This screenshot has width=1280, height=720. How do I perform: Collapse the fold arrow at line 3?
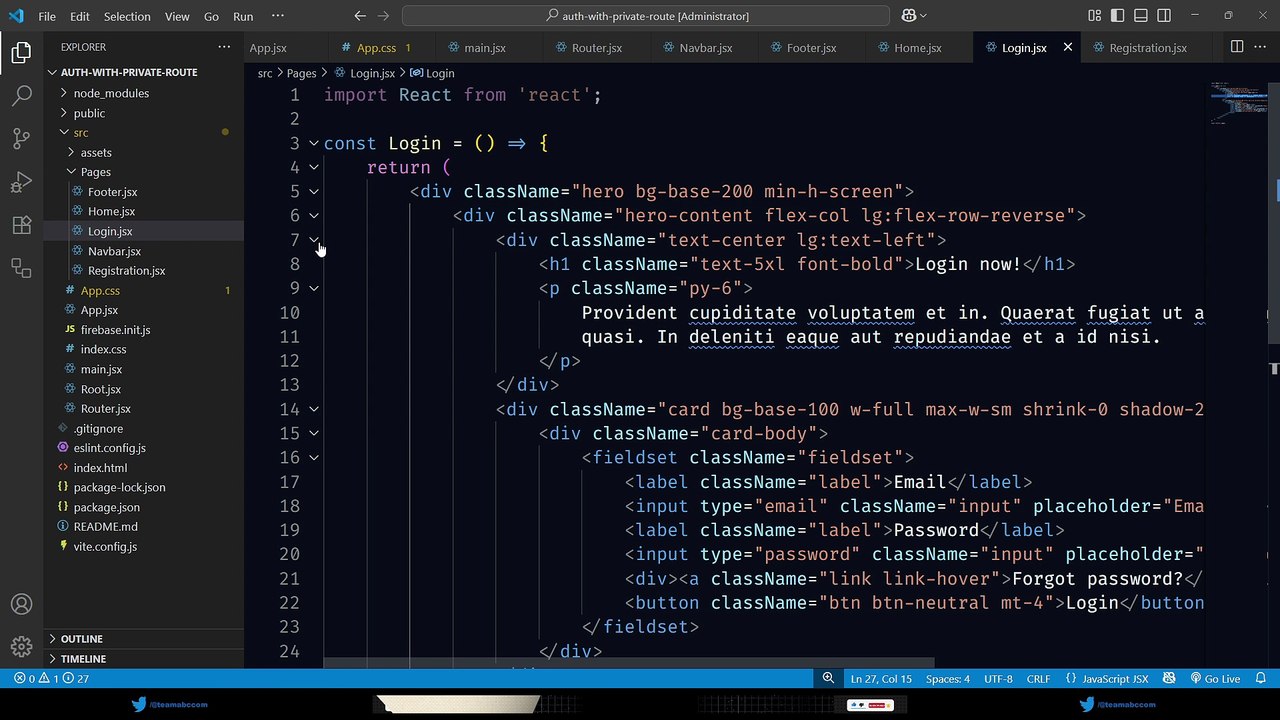tap(314, 143)
